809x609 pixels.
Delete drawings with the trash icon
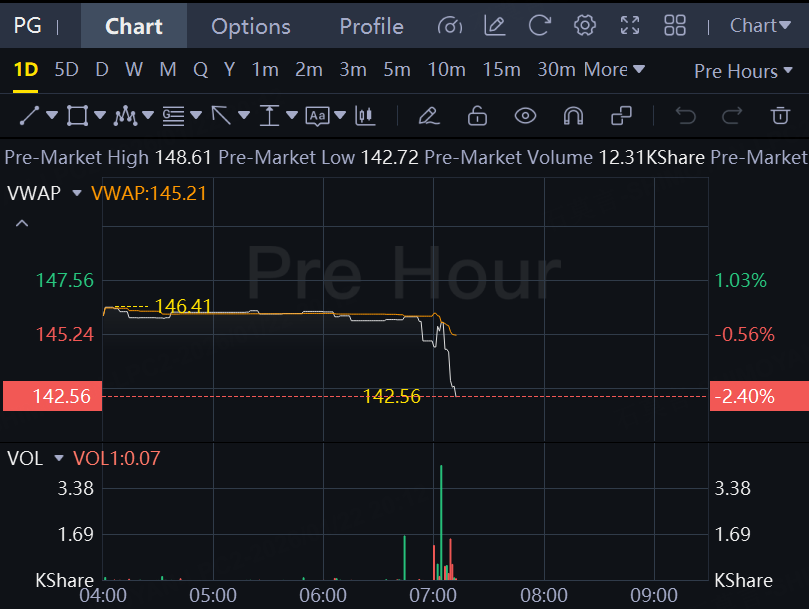click(780, 116)
